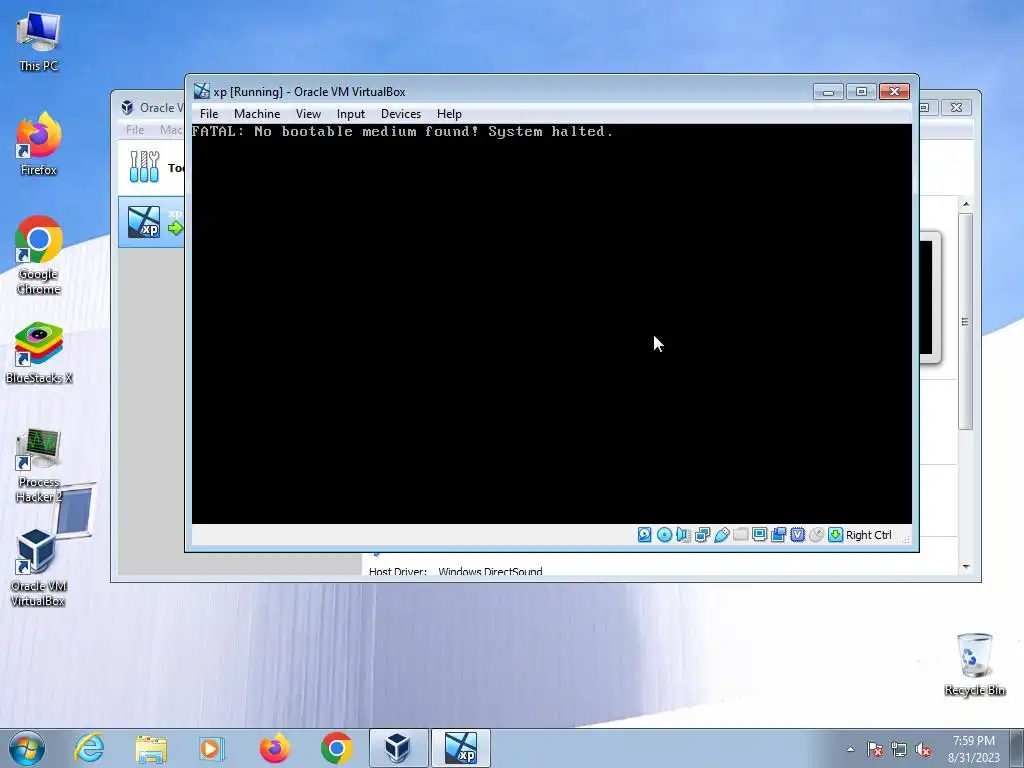Show hidden tray icons arrow
The height and width of the screenshot is (768, 1024).
pyautogui.click(x=850, y=749)
